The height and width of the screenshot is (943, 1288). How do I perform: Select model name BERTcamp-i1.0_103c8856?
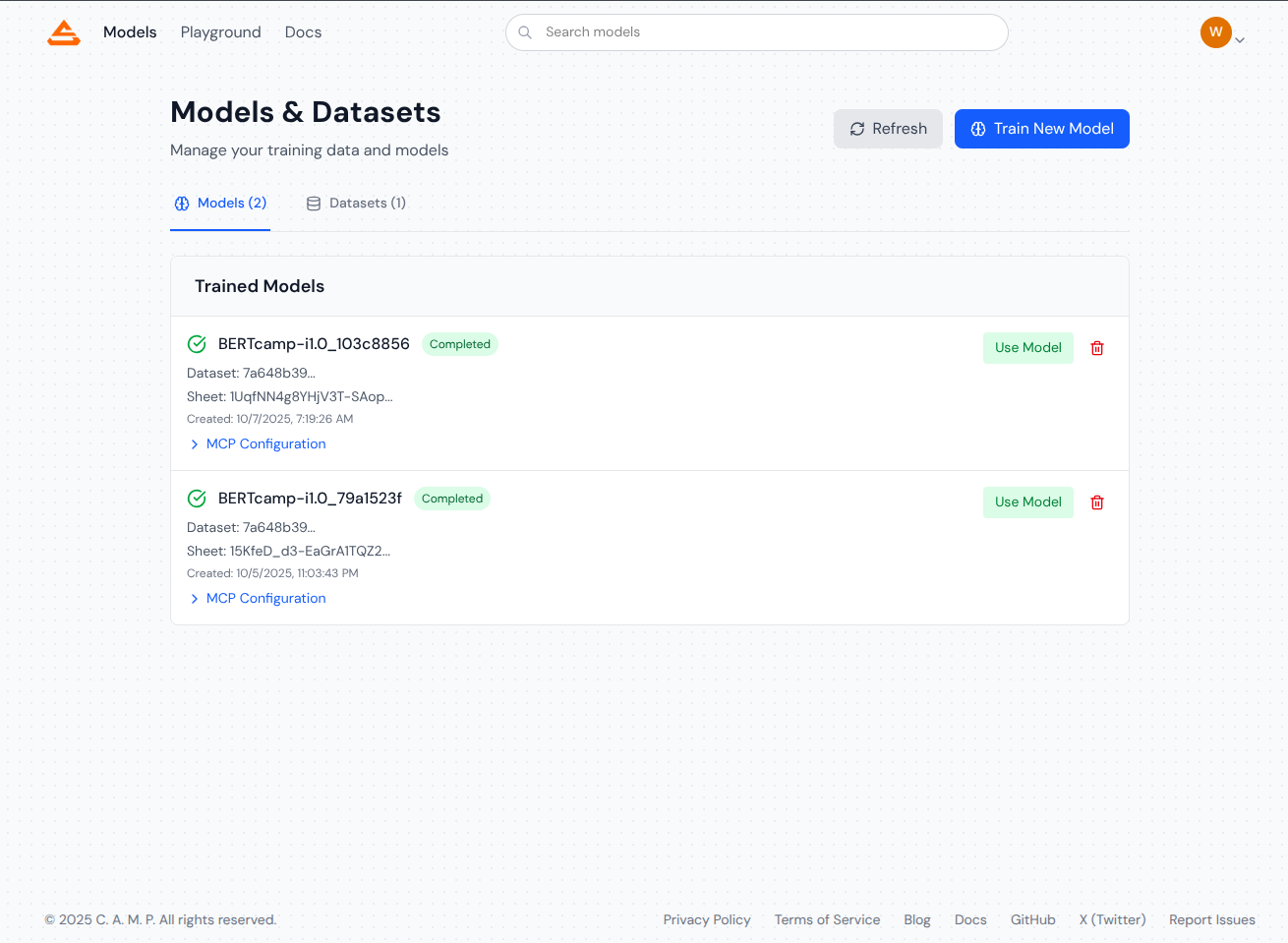click(314, 344)
